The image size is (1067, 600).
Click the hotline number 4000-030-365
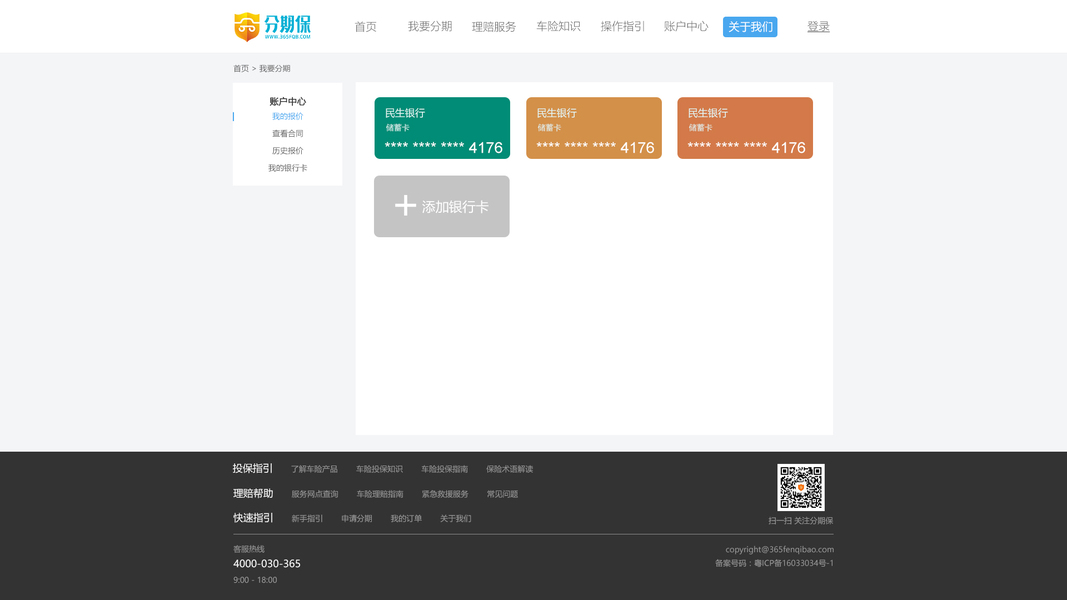coord(267,563)
